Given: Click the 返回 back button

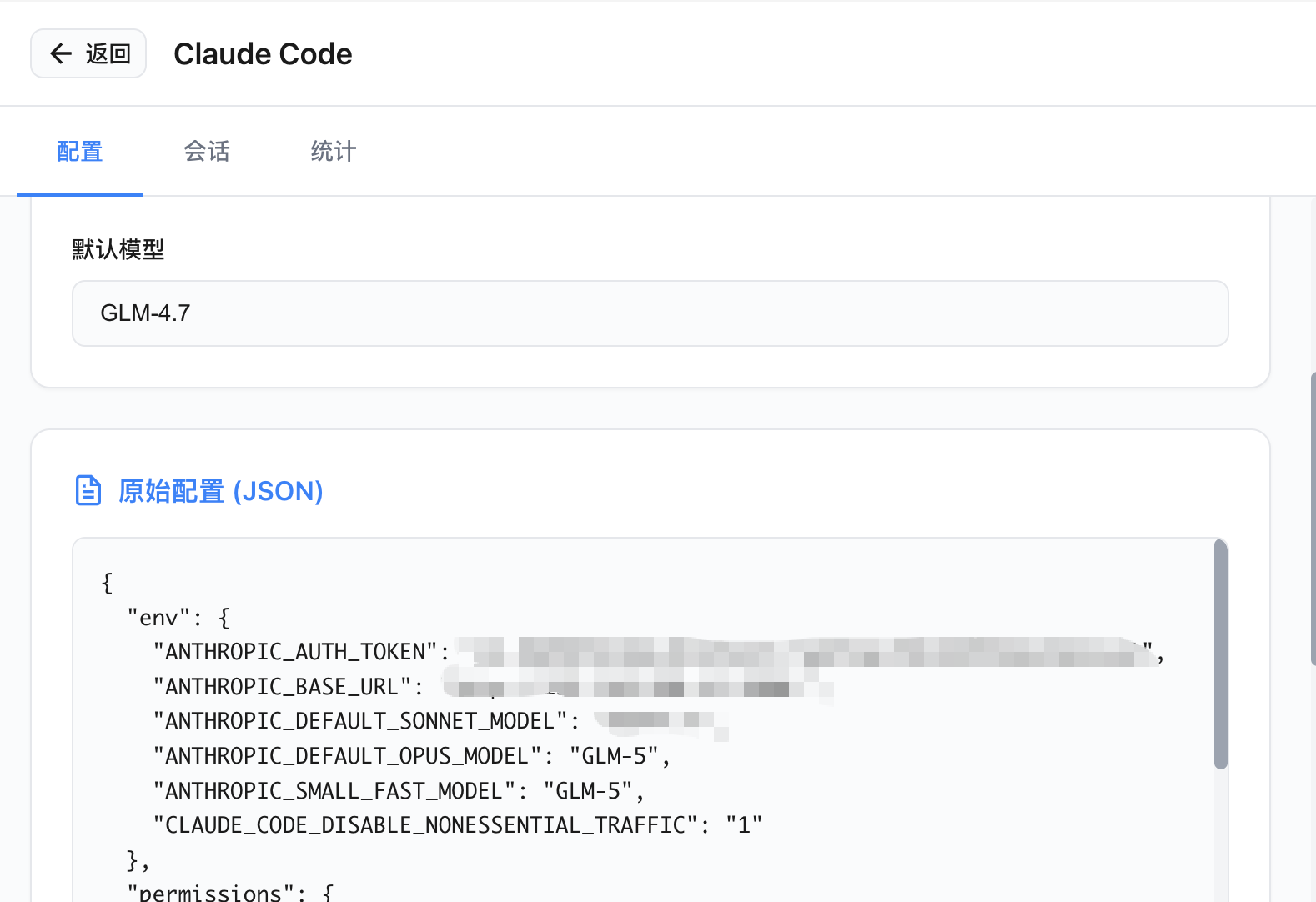Looking at the screenshot, I should 88,53.
